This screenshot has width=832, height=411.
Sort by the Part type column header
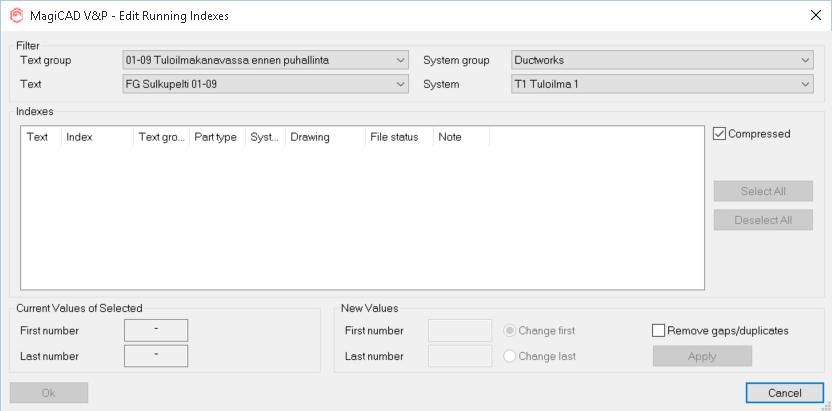(x=218, y=137)
